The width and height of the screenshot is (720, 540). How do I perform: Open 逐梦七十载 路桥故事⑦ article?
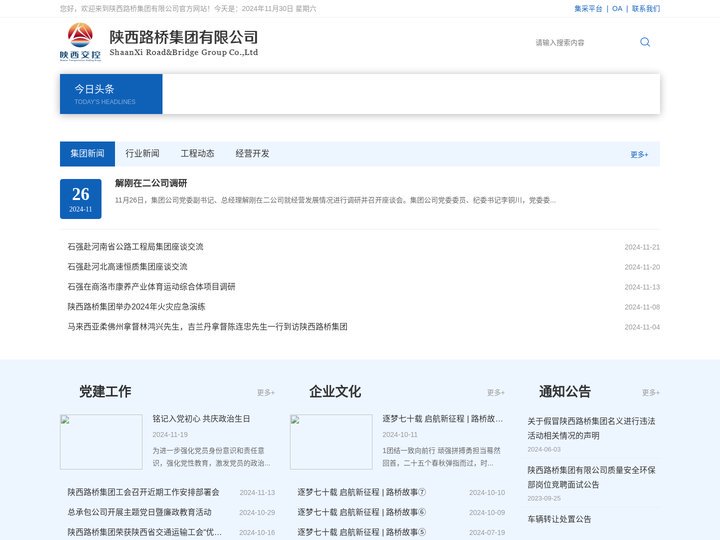362,492
